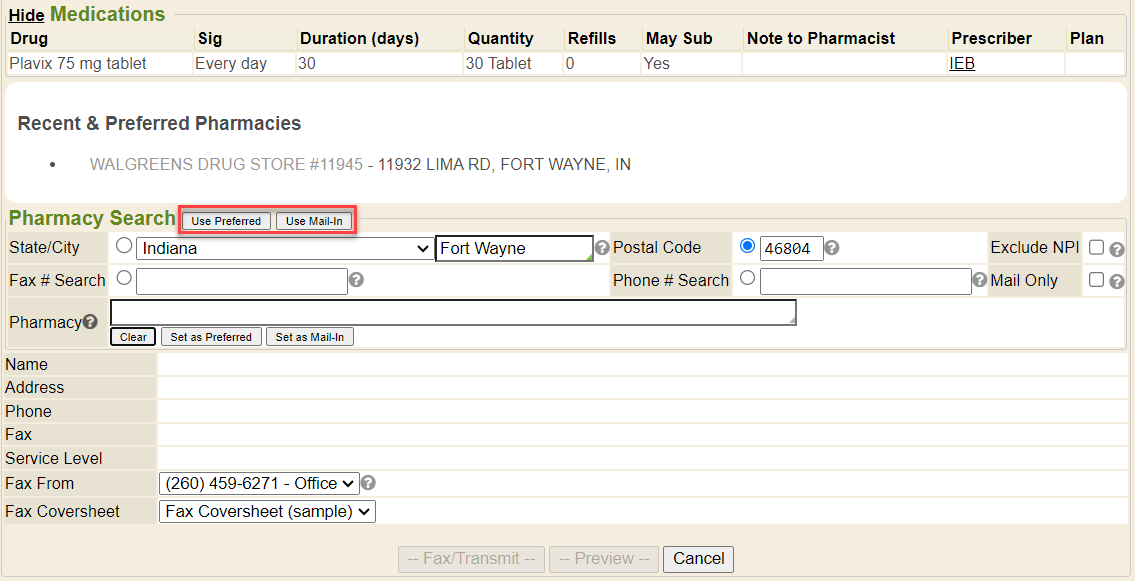The height and width of the screenshot is (581, 1135).
Task: Select the Phone # Search radio button
Action: pyautogui.click(x=747, y=279)
